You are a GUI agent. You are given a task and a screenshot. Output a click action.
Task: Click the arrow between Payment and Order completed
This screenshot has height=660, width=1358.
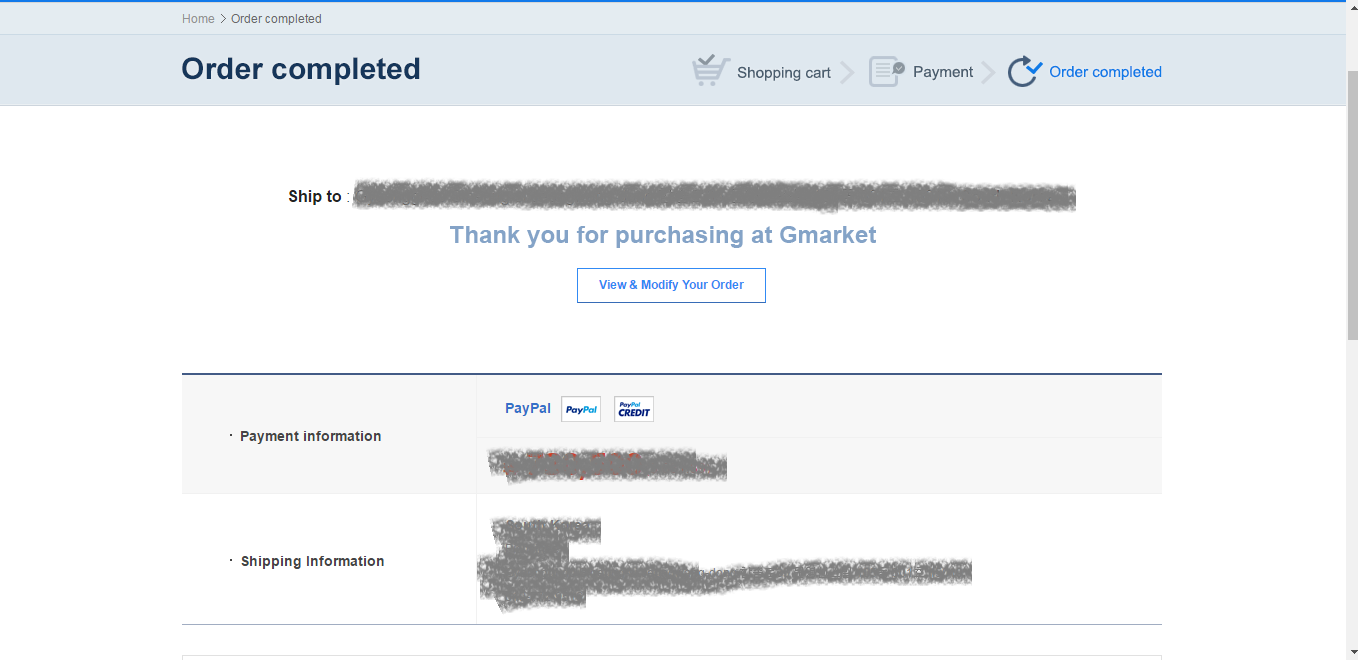point(989,72)
